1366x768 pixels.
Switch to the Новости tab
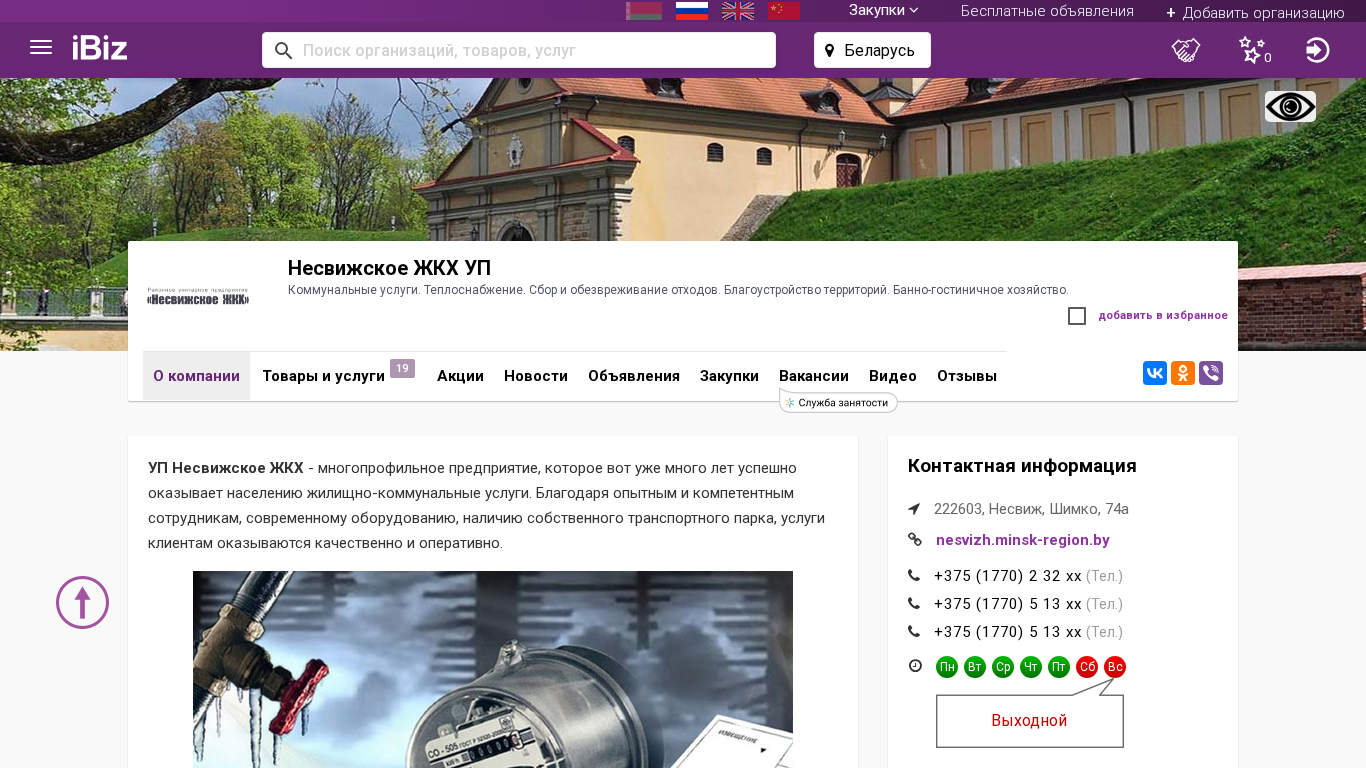pyautogui.click(x=536, y=376)
